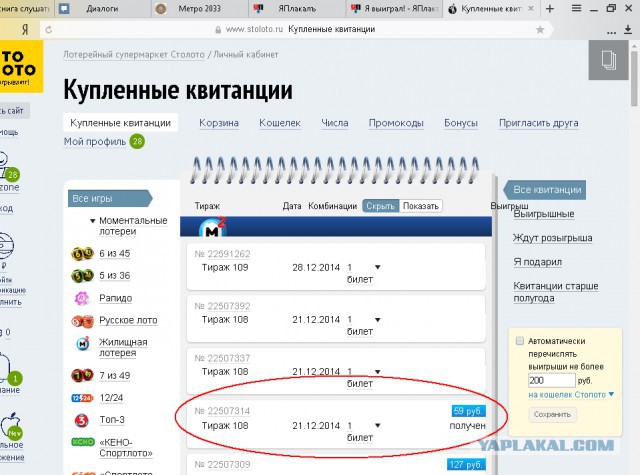The height and width of the screenshot is (475, 640).
Task: Close the Купленные квитанции browser tab
Action: [x=531, y=8]
